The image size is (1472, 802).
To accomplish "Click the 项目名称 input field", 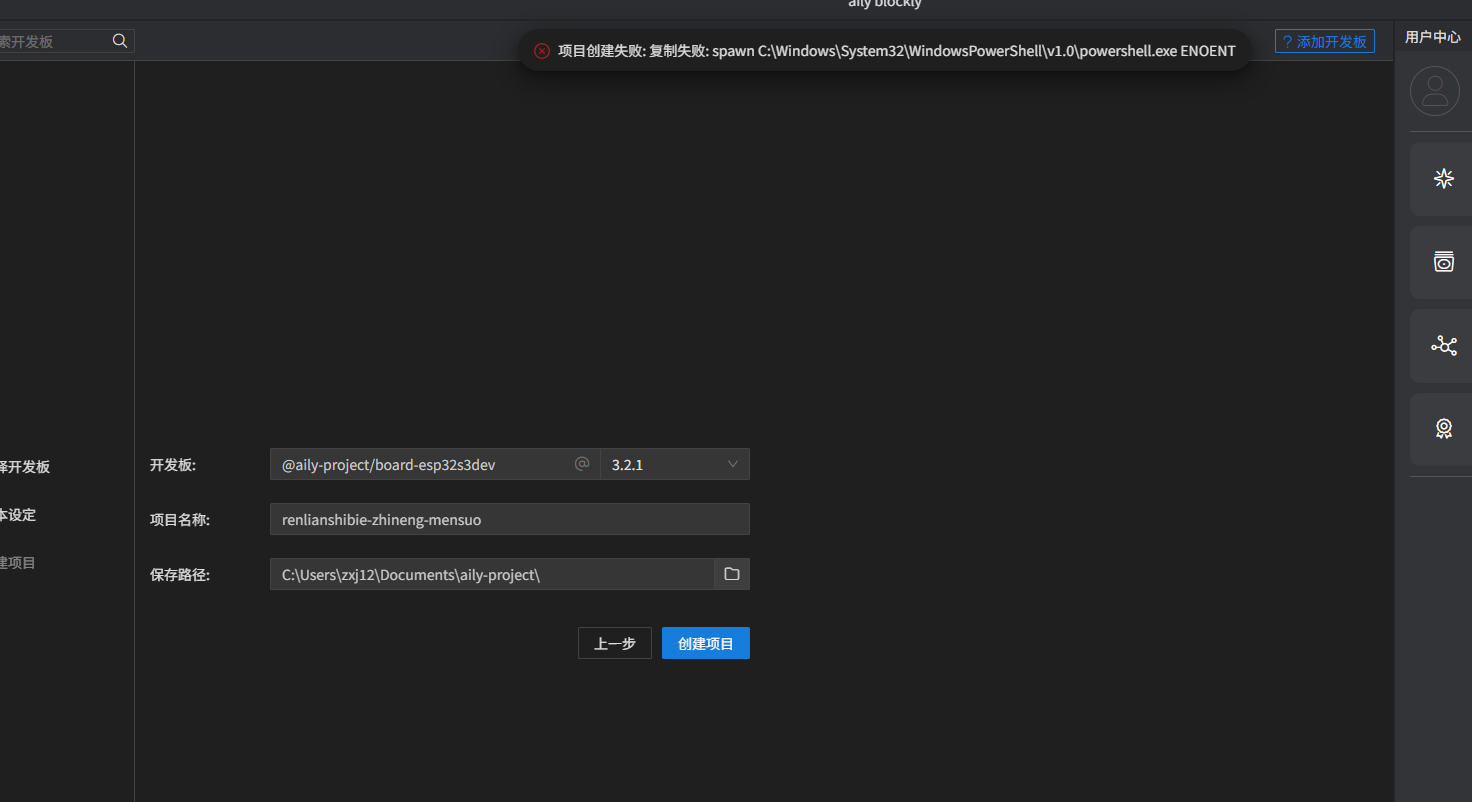I will coord(510,519).
